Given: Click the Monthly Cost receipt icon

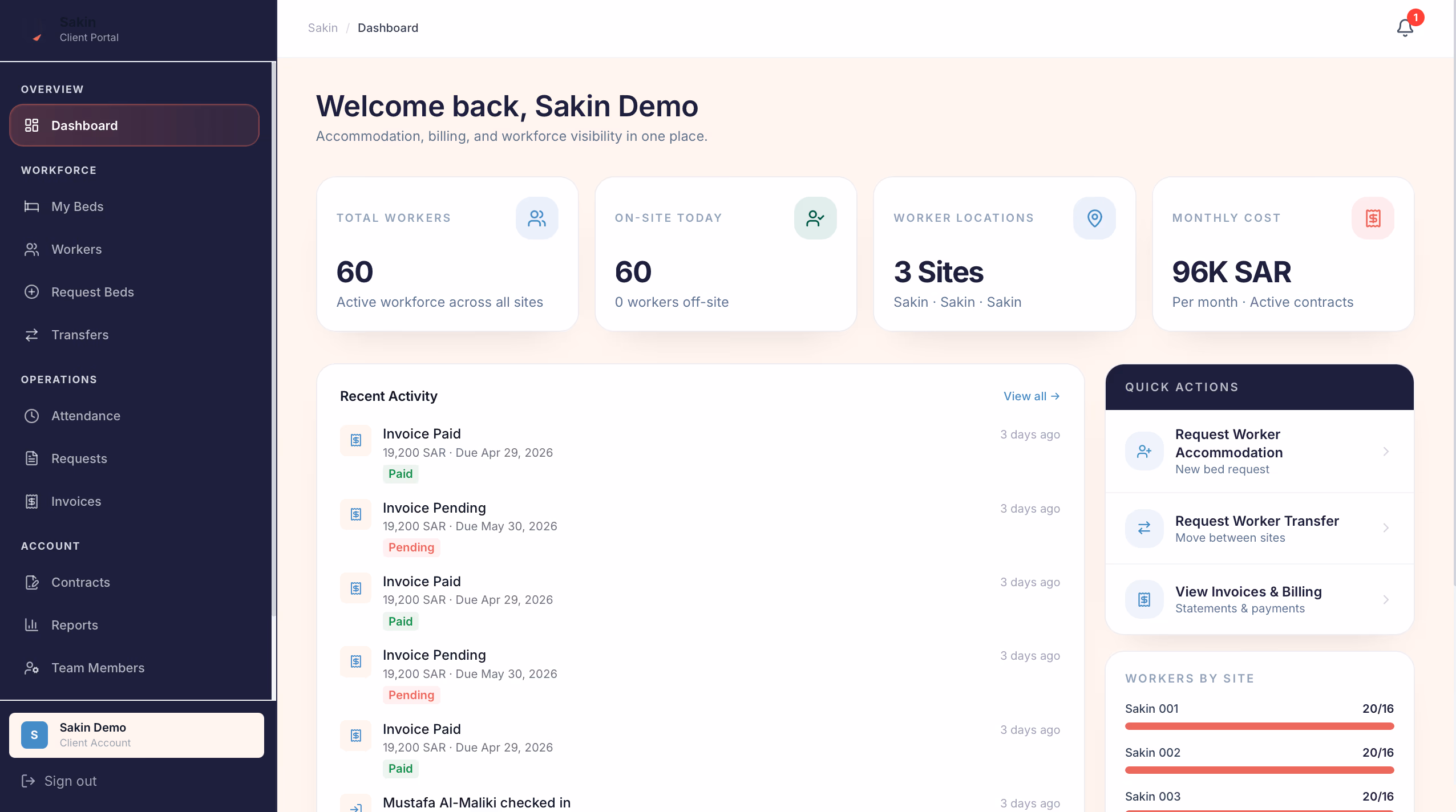Looking at the screenshot, I should (1373, 218).
